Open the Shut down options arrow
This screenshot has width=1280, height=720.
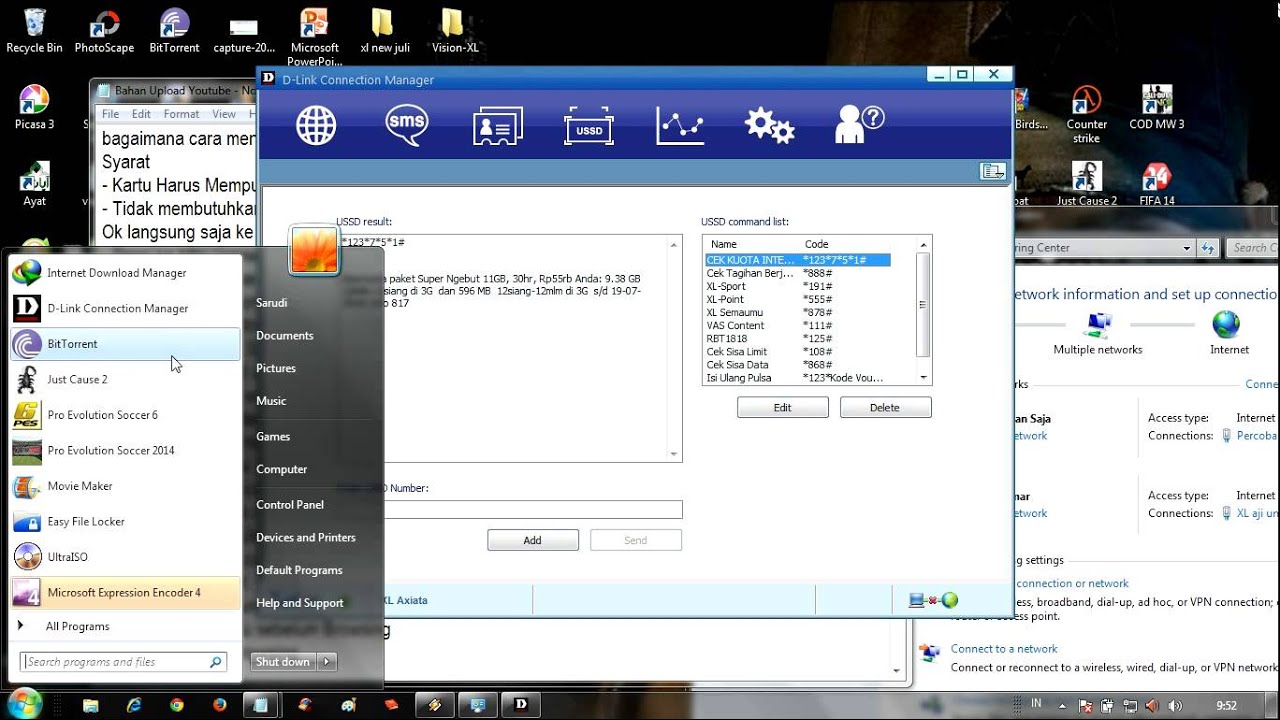coord(327,661)
